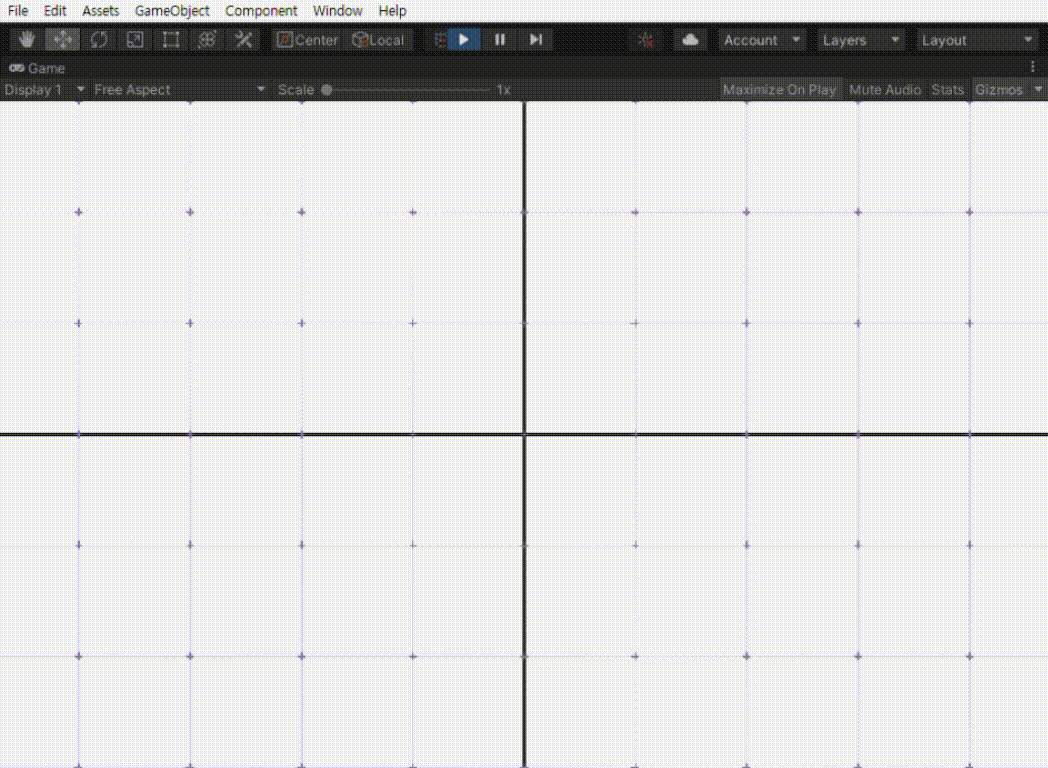This screenshot has width=1048, height=768.
Task: Select the Rect transform tool
Action: pyautogui.click(x=171, y=40)
